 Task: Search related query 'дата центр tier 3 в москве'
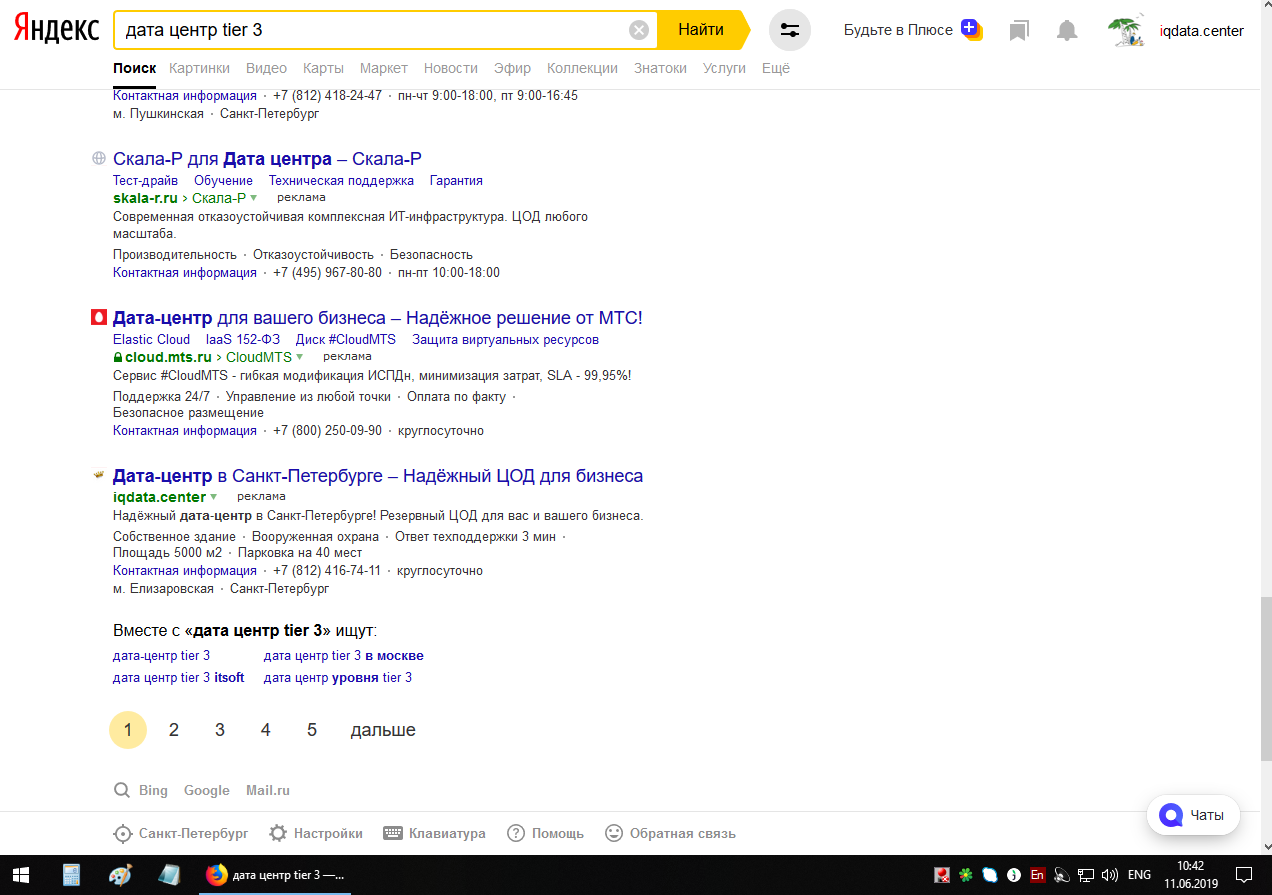[x=343, y=656]
